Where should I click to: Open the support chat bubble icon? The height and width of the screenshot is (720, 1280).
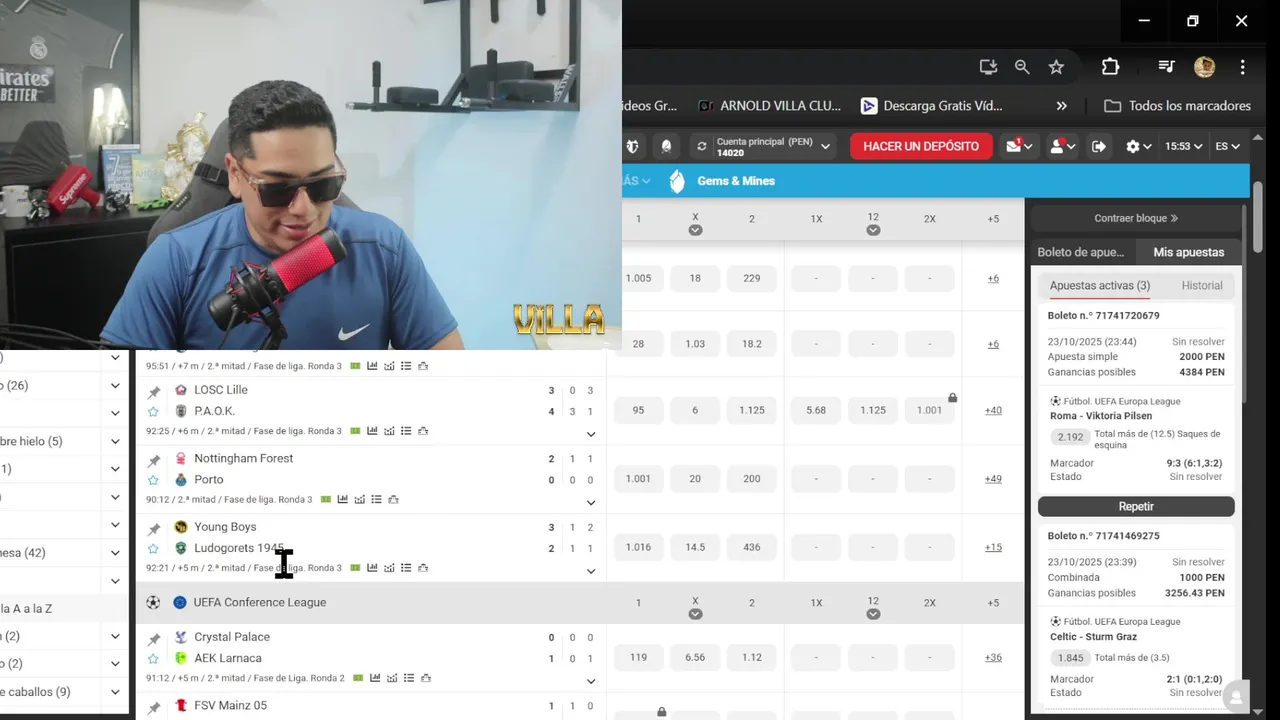(x=1237, y=696)
